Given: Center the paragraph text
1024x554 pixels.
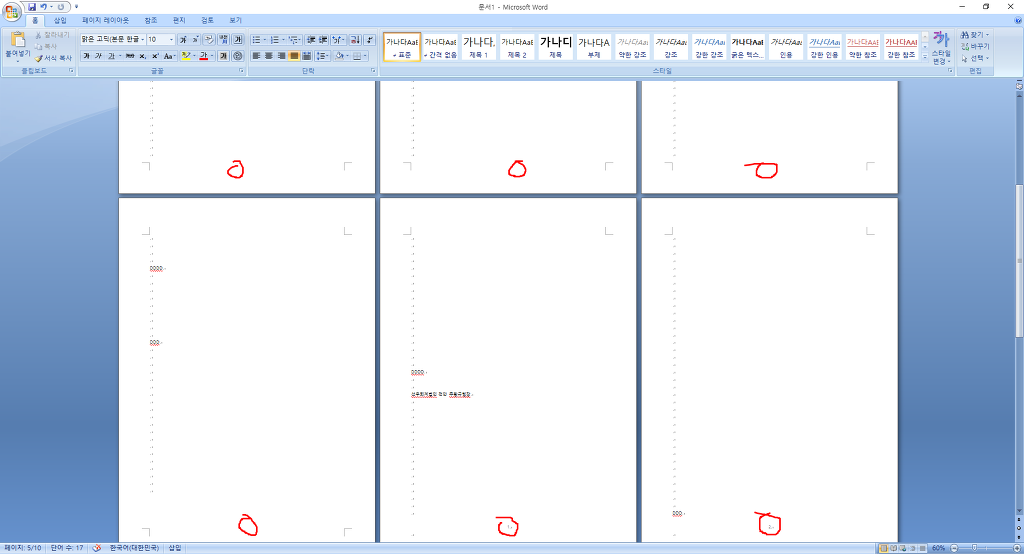Looking at the screenshot, I should pos(268,56).
